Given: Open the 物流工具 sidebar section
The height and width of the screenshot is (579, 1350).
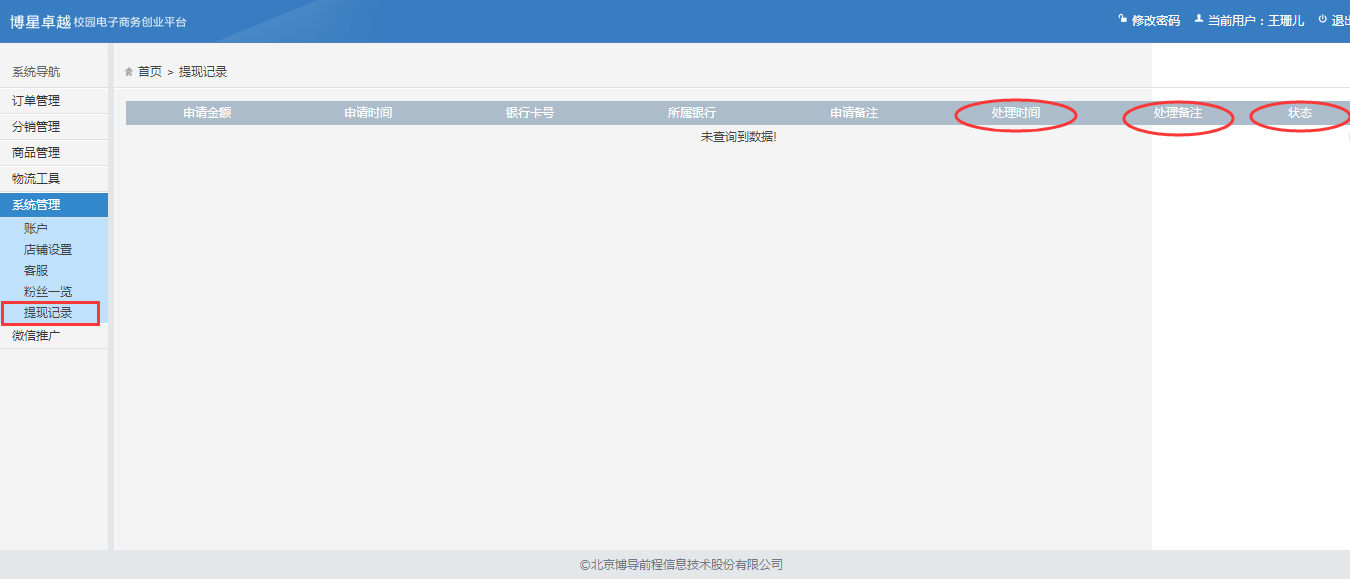Looking at the screenshot, I should pyautogui.click(x=36, y=179).
